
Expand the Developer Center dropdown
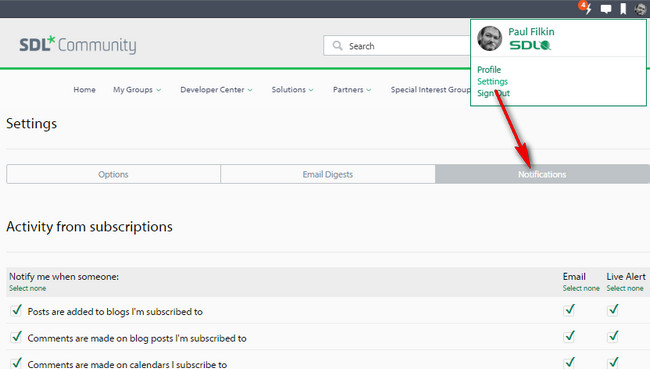[216, 90]
